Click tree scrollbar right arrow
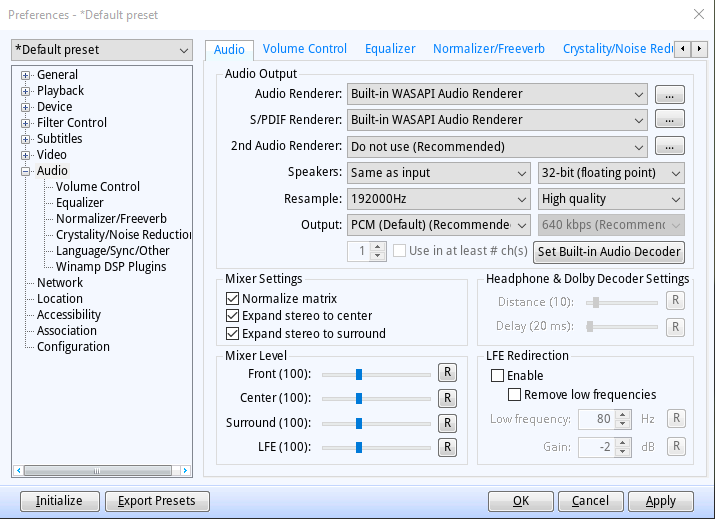 pos(185,470)
